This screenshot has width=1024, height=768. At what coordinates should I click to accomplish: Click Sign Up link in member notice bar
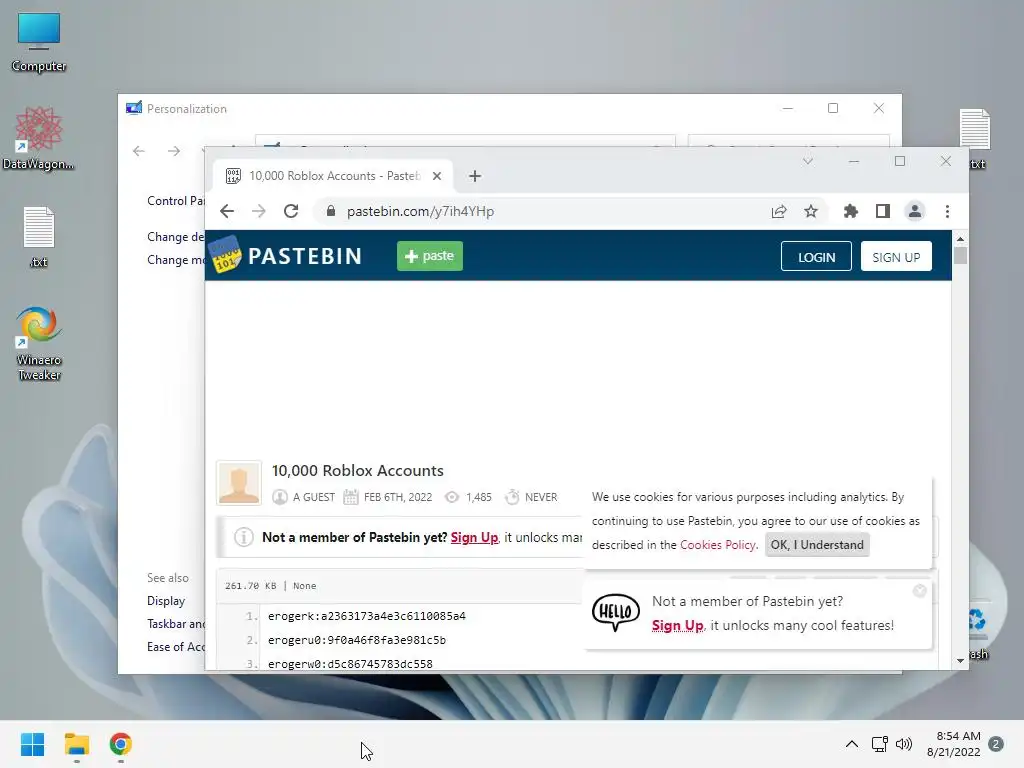[474, 537]
